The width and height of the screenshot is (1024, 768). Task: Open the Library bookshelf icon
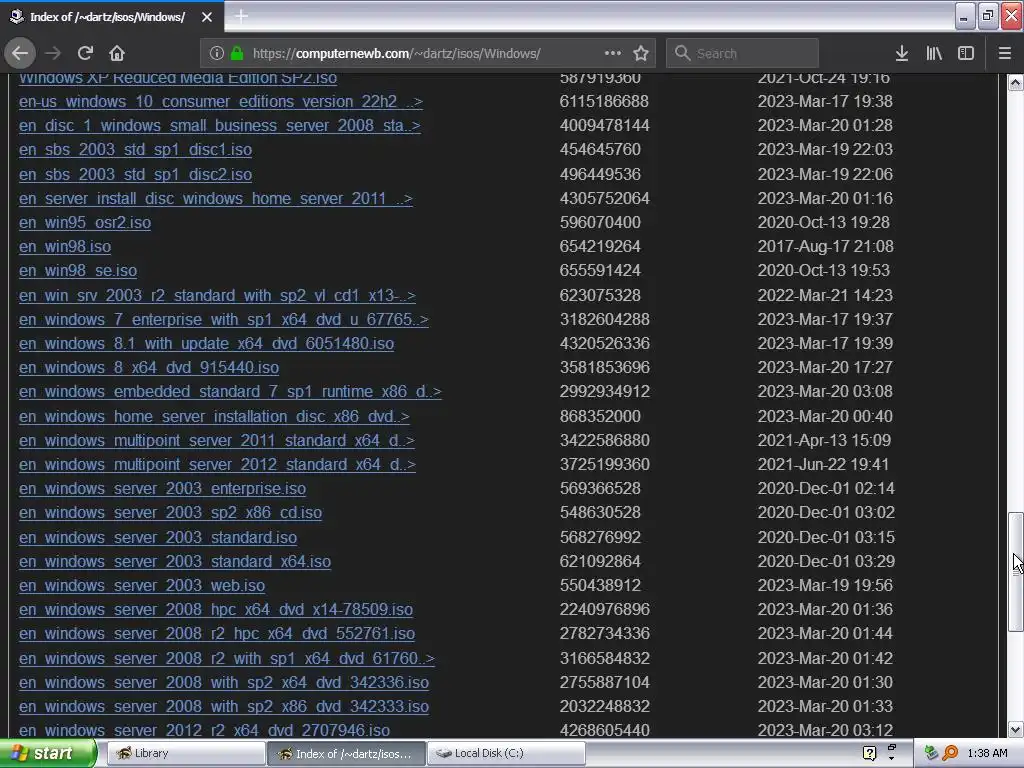tap(934, 54)
